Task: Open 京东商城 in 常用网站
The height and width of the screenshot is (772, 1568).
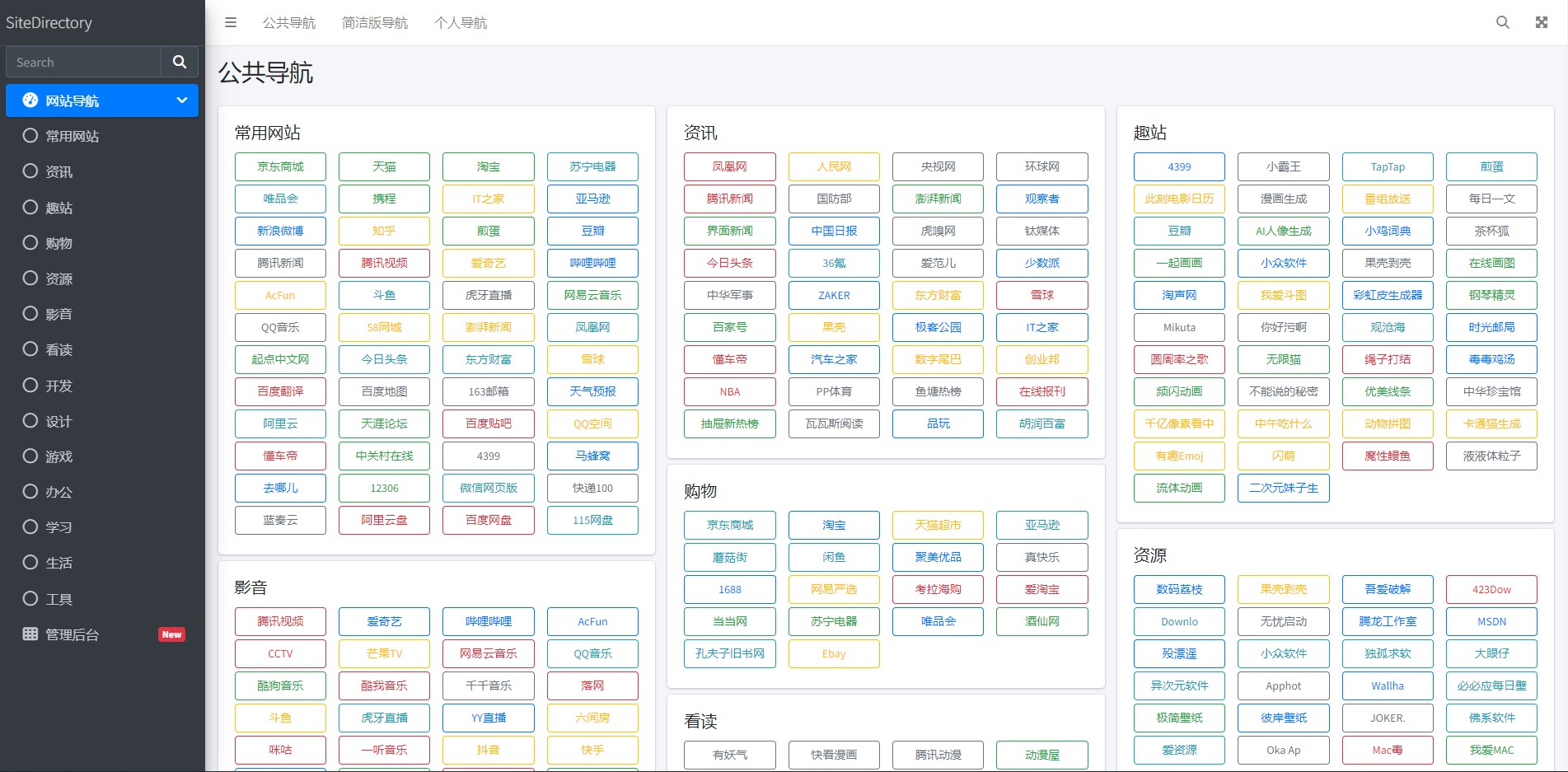Action: (x=280, y=166)
